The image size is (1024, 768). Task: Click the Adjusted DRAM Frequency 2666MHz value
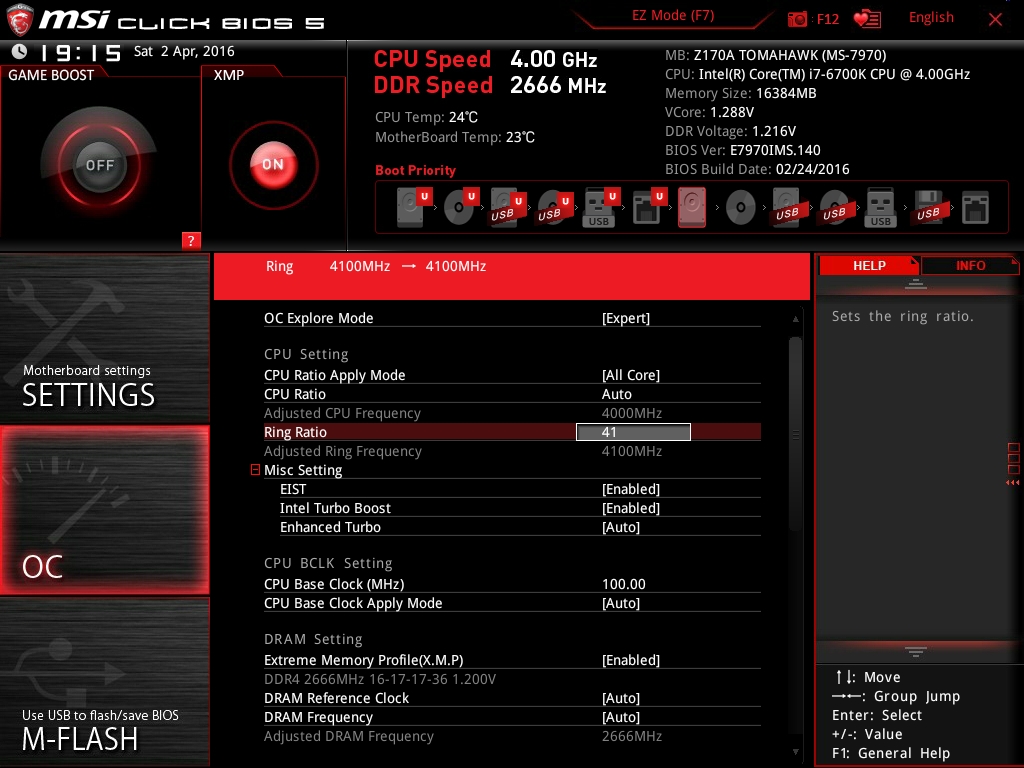pyautogui.click(x=632, y=736)
